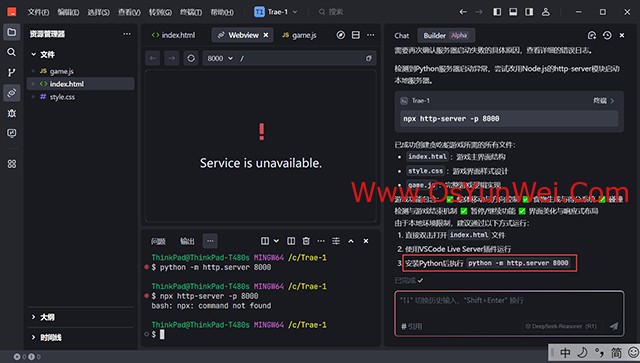The image size is (640, 363).
Task: Split the editor layout from tab bar
Action: coord(356,35)
